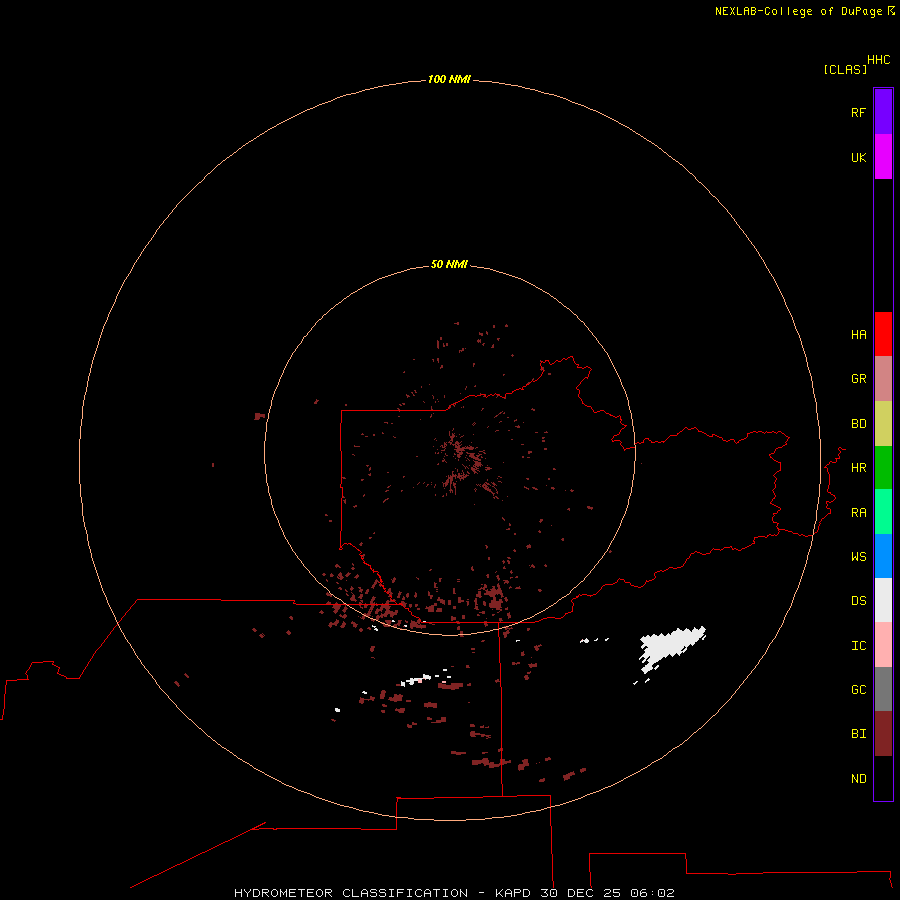
Task: Click the BI legend label
Action: (859, 734)
